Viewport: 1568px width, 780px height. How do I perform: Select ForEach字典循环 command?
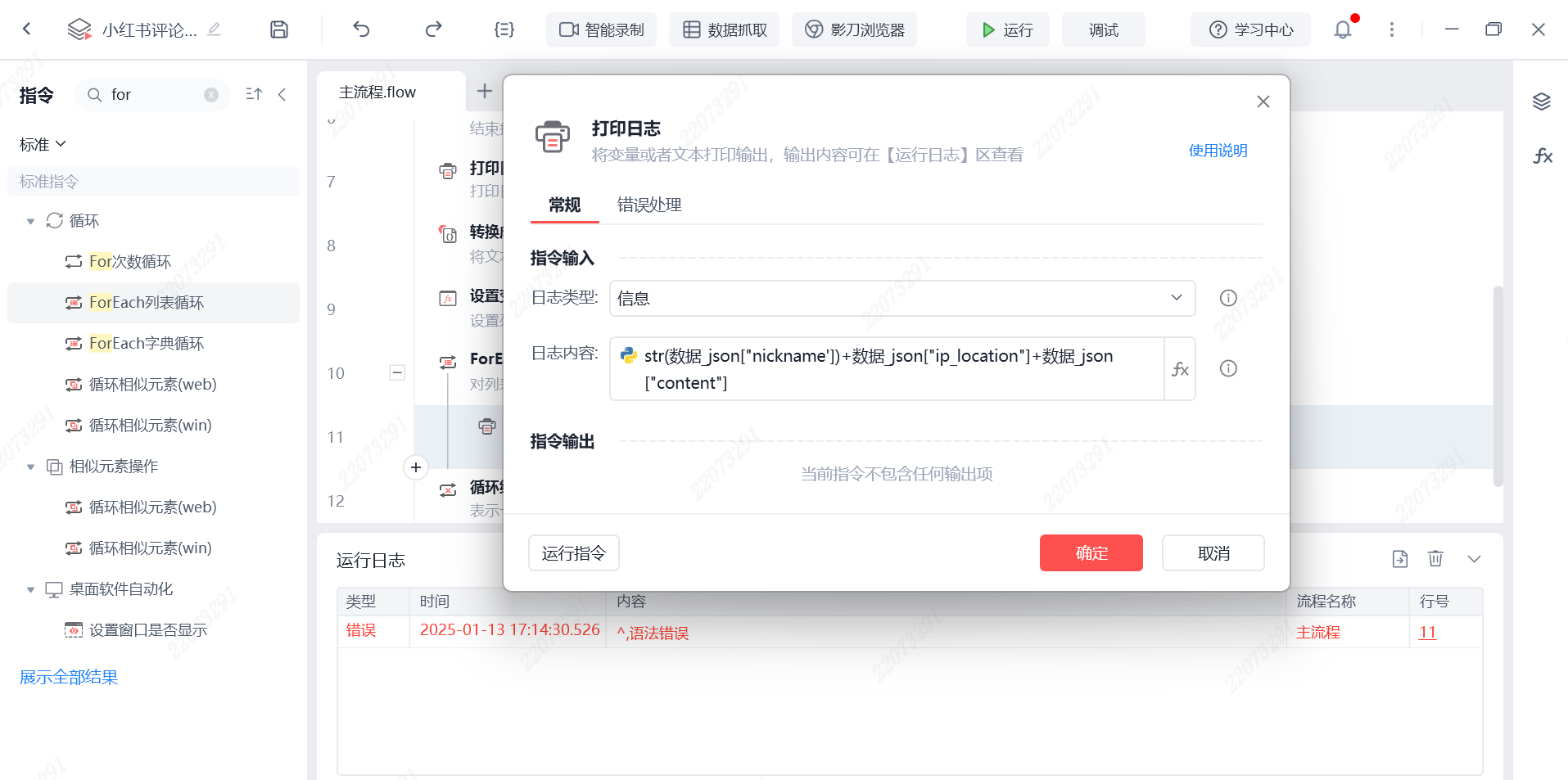point(153,344)
